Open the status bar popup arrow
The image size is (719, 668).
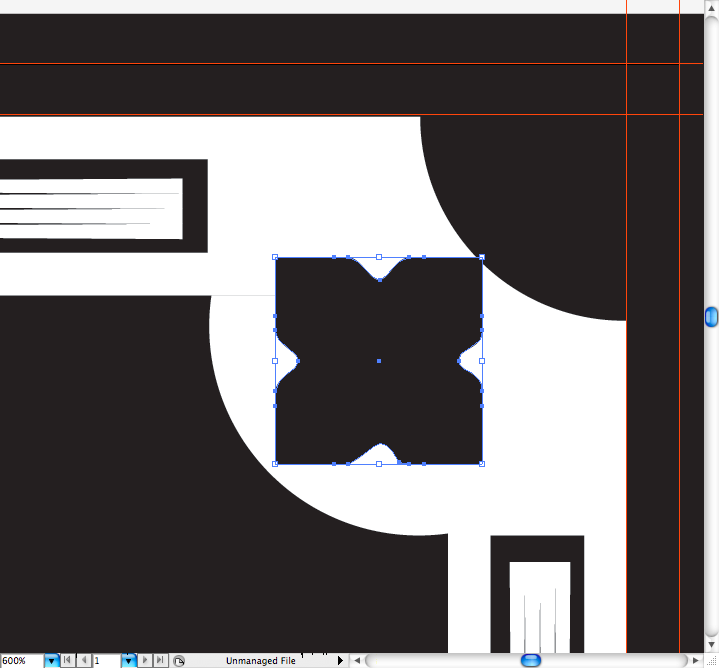tap(340, 661)
